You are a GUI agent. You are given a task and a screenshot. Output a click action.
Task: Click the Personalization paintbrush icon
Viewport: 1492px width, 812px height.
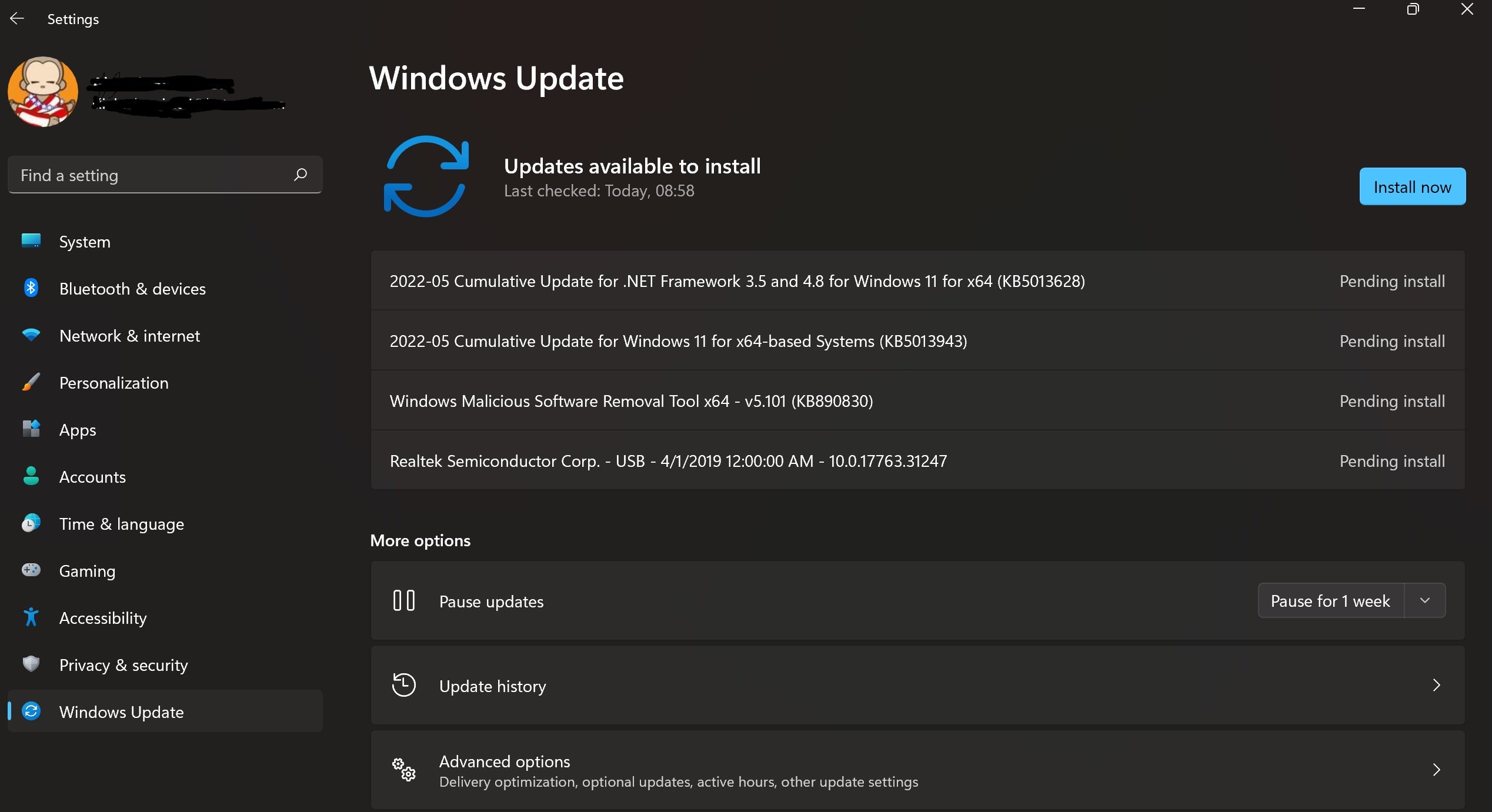pos(31,382)
